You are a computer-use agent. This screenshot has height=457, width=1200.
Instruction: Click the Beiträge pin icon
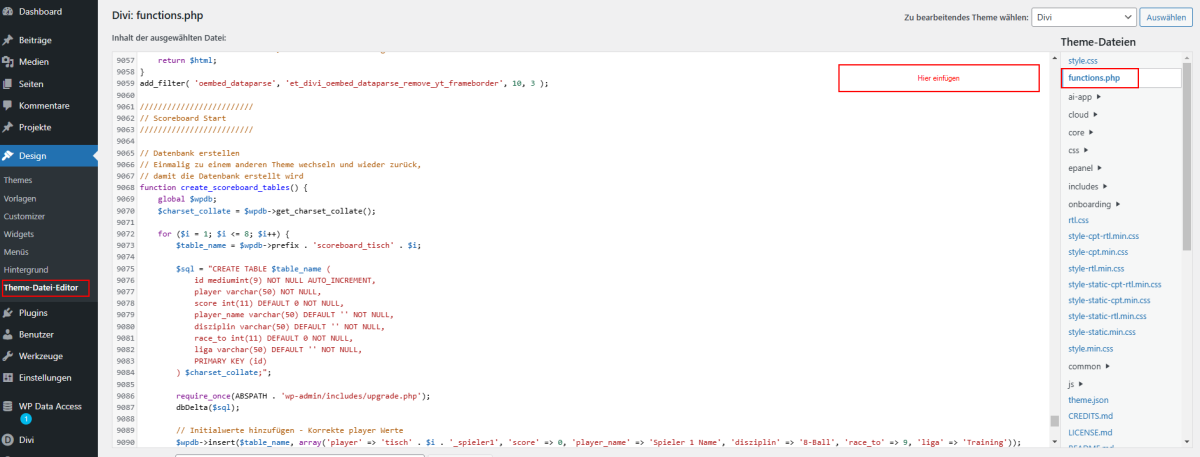tap(8, 40)
